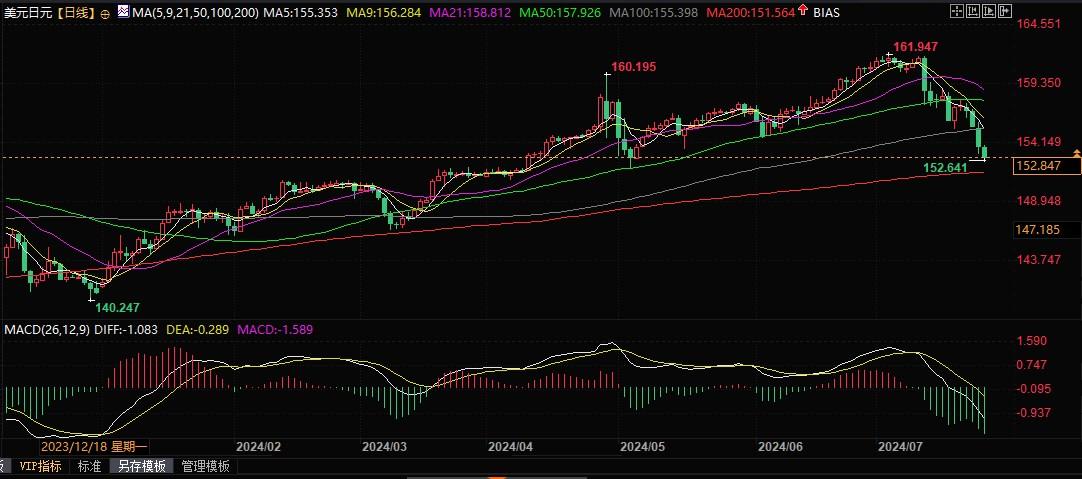Click the red up-arrow icon after MA200
Viewport: 1082px width, 479px height.
point(804,12)
